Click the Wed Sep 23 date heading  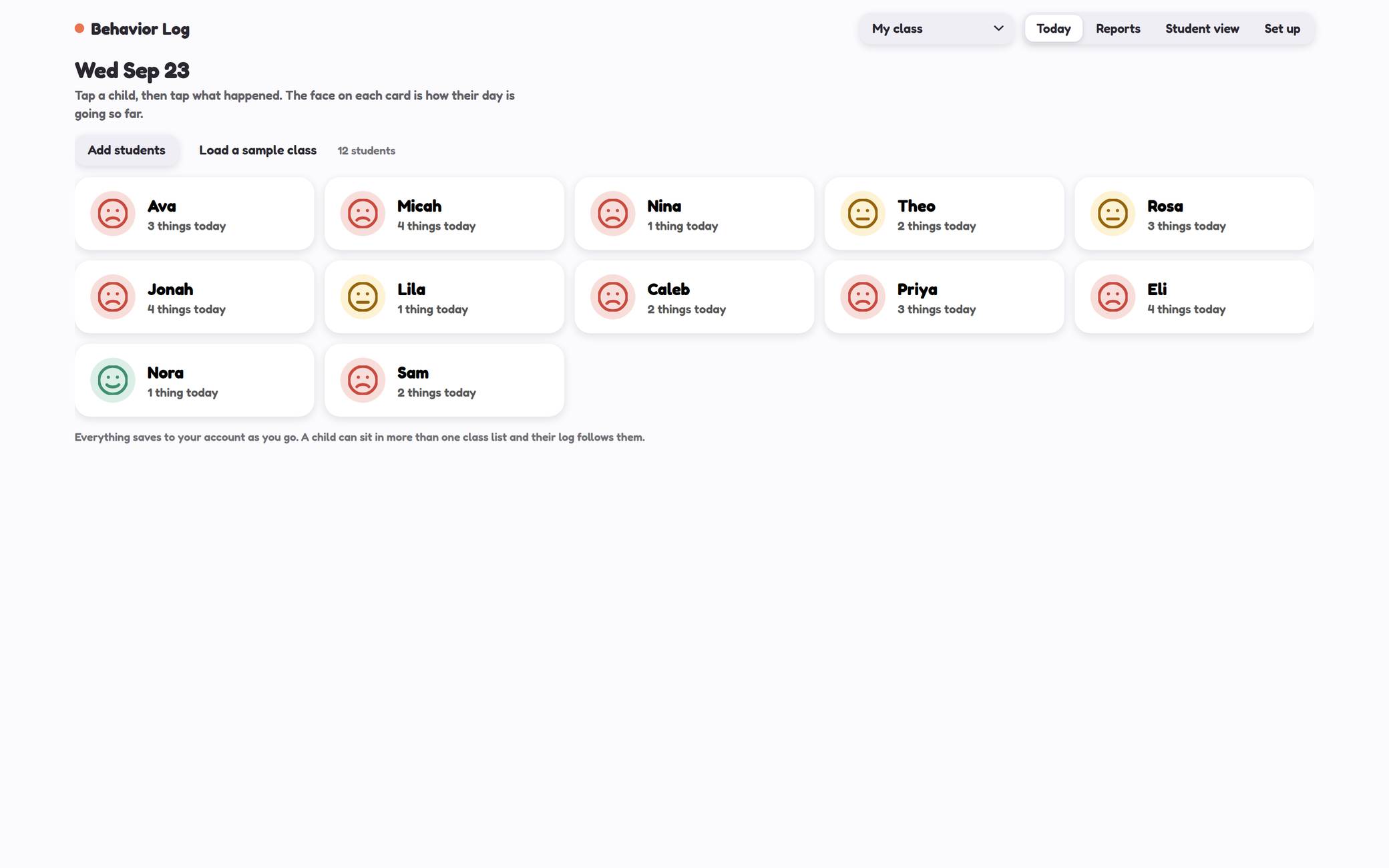click(x=132, y=71)
